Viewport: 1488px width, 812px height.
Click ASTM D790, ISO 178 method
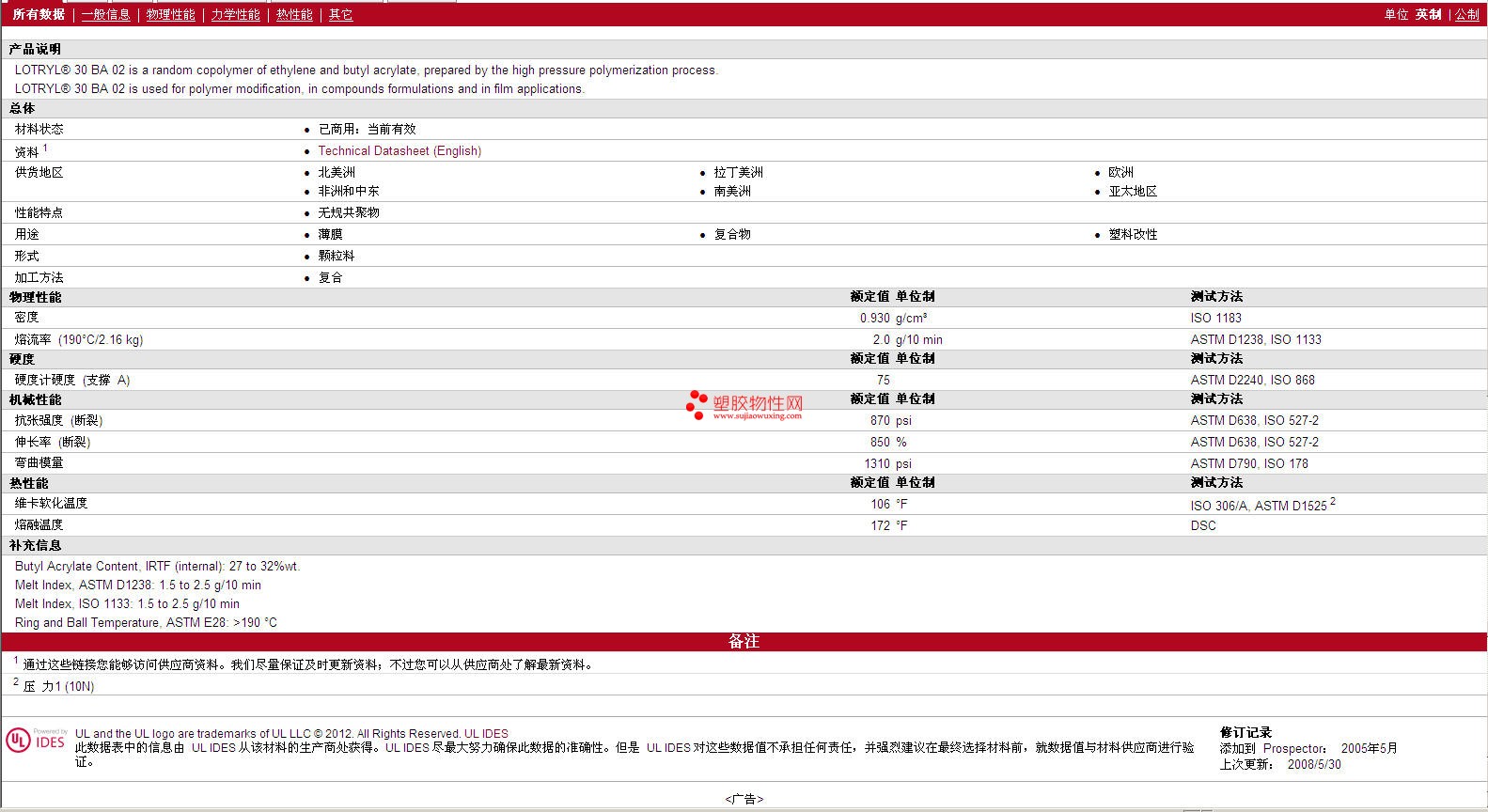click(x=1249, y=464)
